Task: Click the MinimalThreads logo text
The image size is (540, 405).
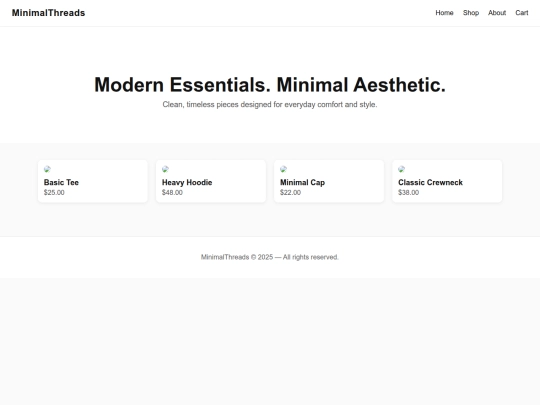Action: 48,13
